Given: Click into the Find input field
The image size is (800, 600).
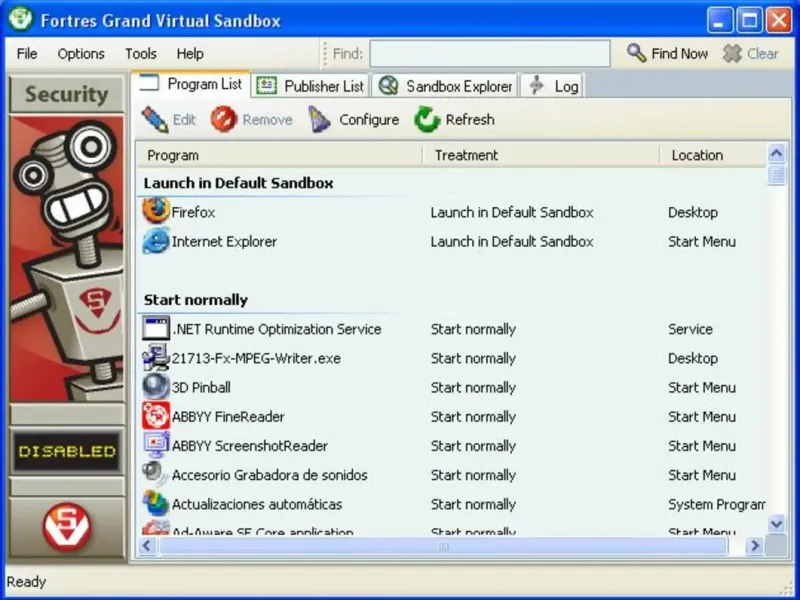Looking at the screenshot, I should (x=490, y=54).
